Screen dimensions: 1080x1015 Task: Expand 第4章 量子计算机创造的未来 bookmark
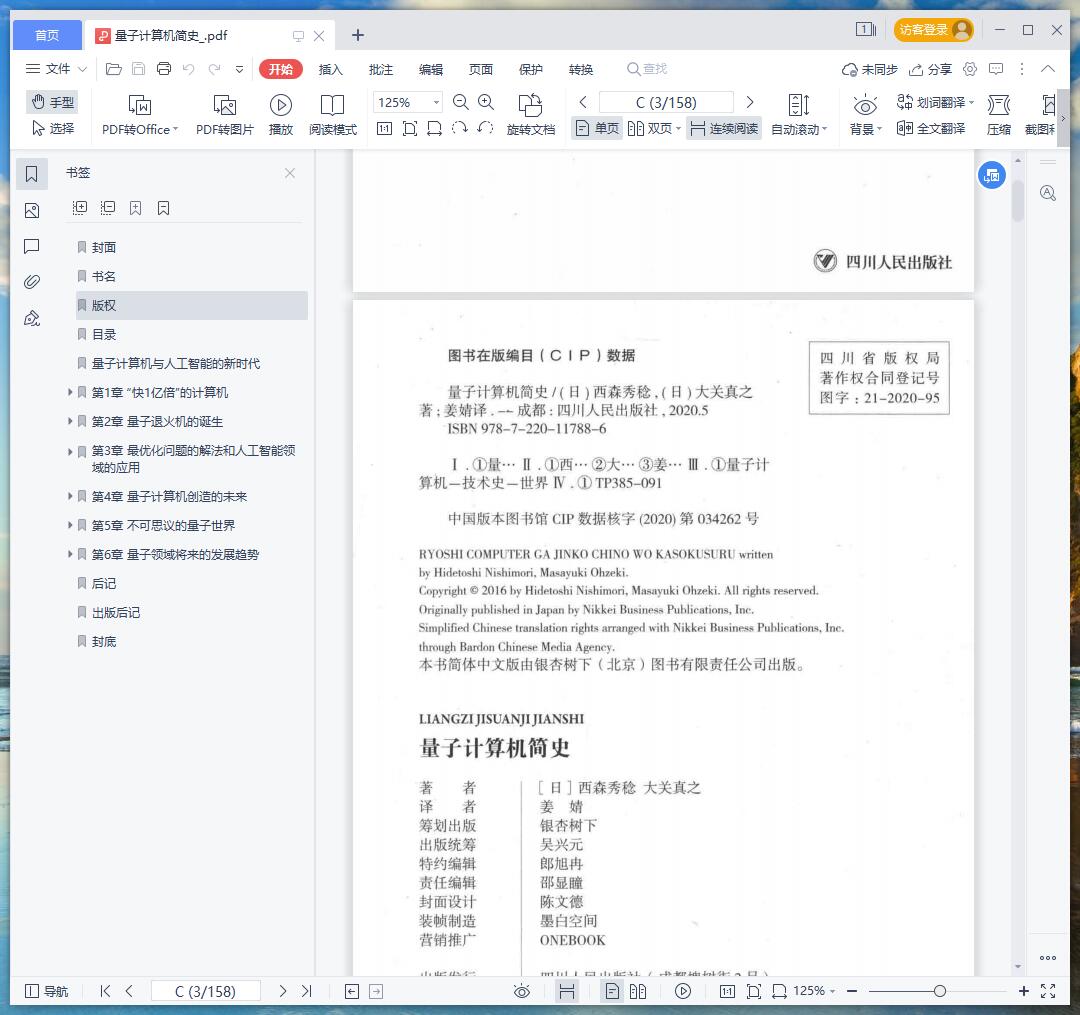coord(70,496)
